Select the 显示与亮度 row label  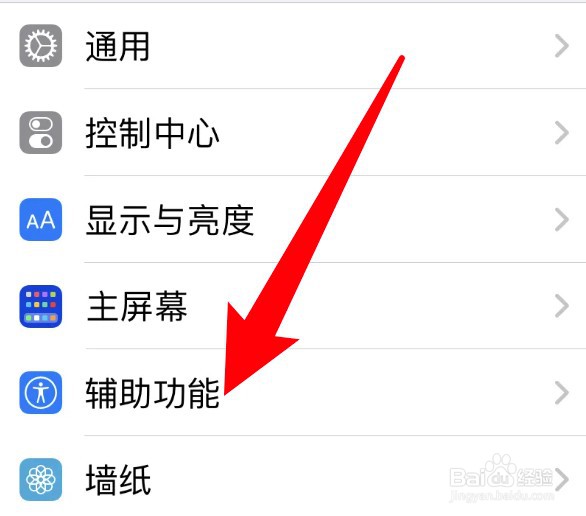pyautogui.click(x=170, y=220)
